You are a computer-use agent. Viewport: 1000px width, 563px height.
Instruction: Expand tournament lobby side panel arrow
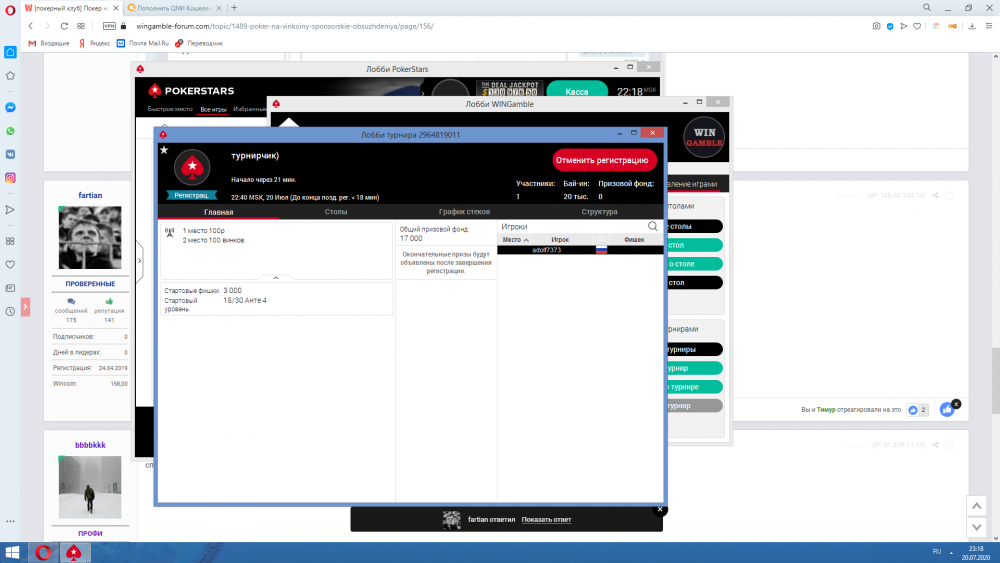pos(140,260)
